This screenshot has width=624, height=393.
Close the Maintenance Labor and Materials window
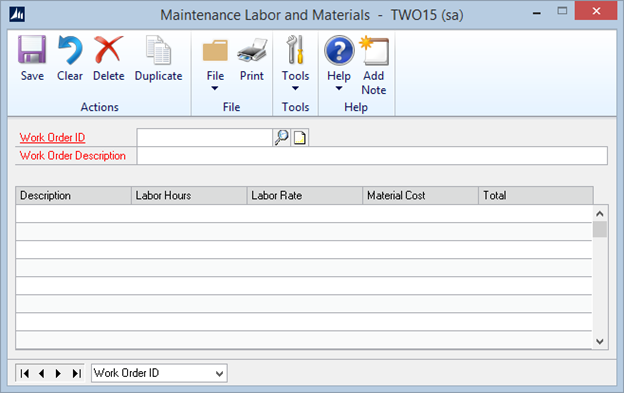(596, 11)
